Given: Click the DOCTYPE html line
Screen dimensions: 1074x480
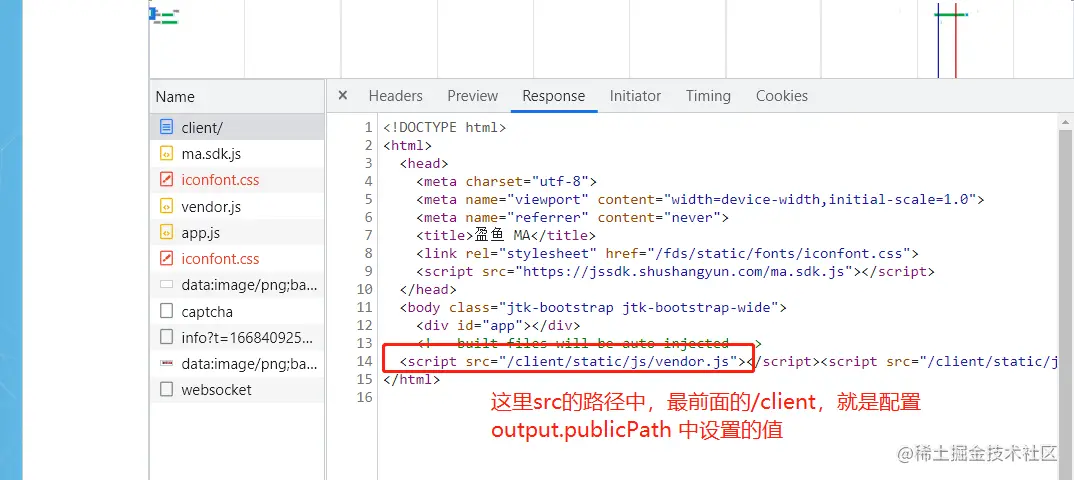Looking at the screenshot, I should [x=445, y=127].
